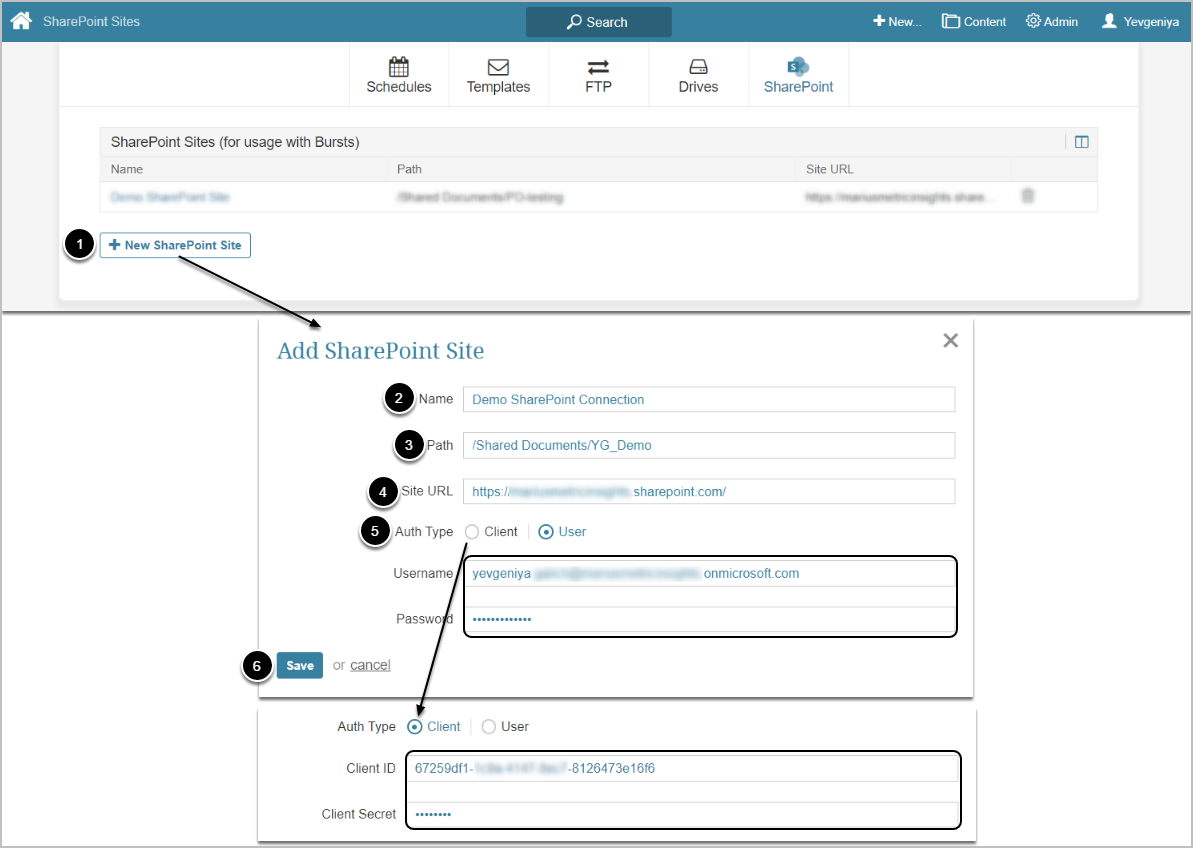Screen dimensions: 1193x848
Task: Switch to the FTP tab
Action: (598, 75)
